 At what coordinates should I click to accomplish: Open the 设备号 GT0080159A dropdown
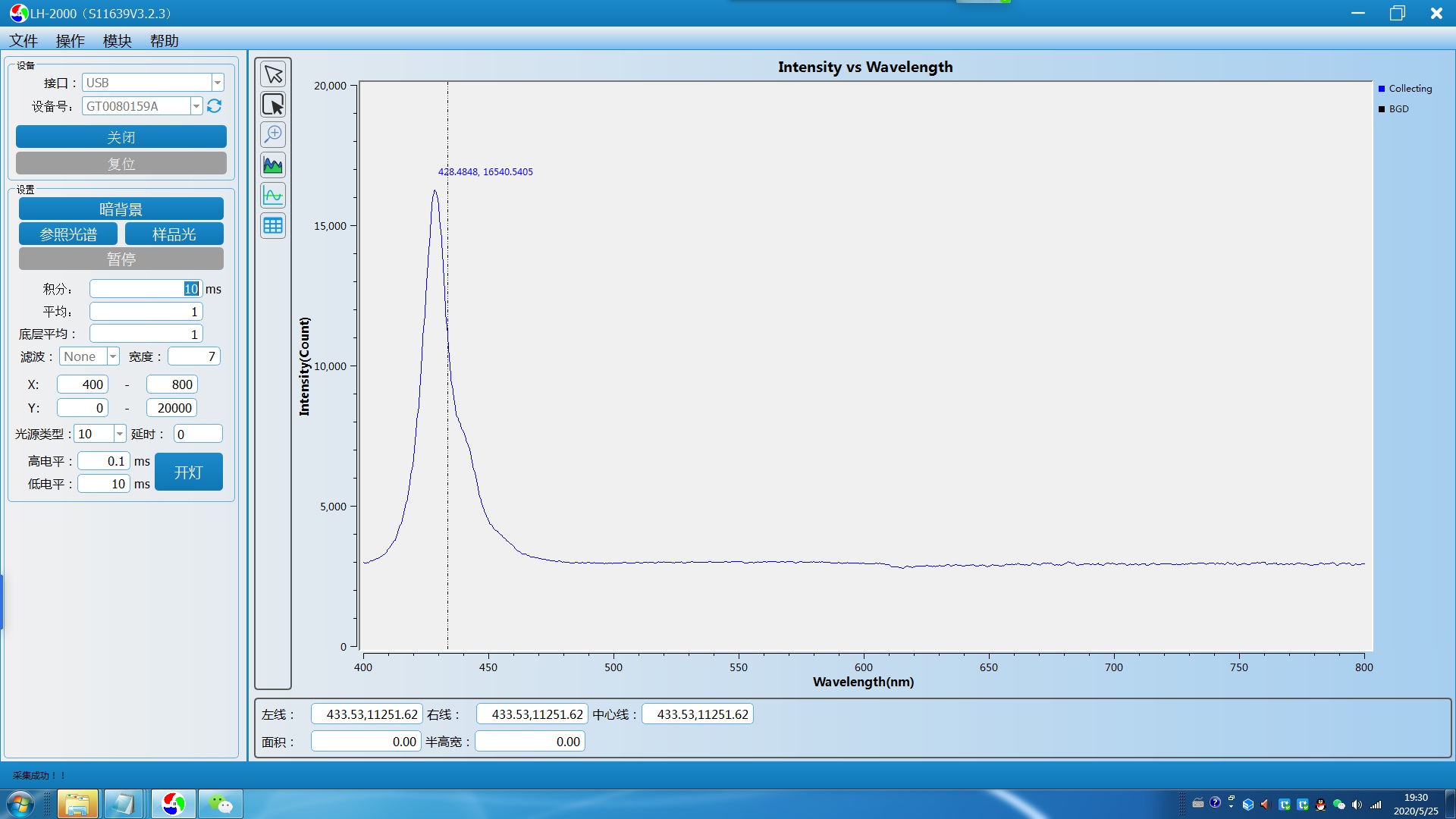pyautogui.click(x=196, y=106)
